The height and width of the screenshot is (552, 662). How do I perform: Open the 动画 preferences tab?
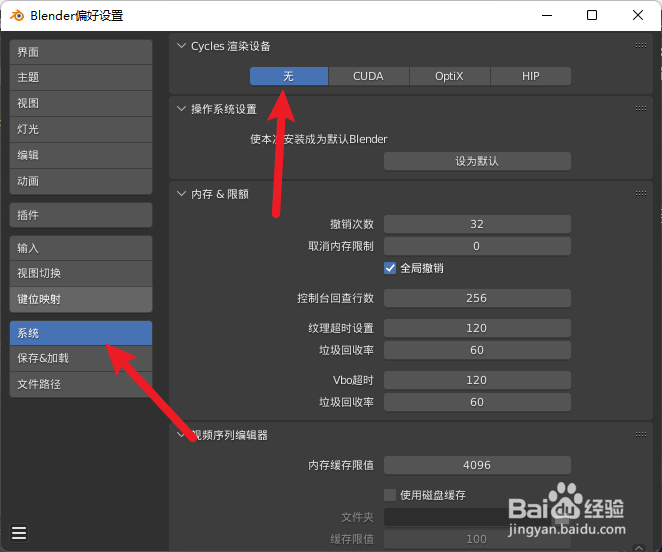[x=81, y=181]
